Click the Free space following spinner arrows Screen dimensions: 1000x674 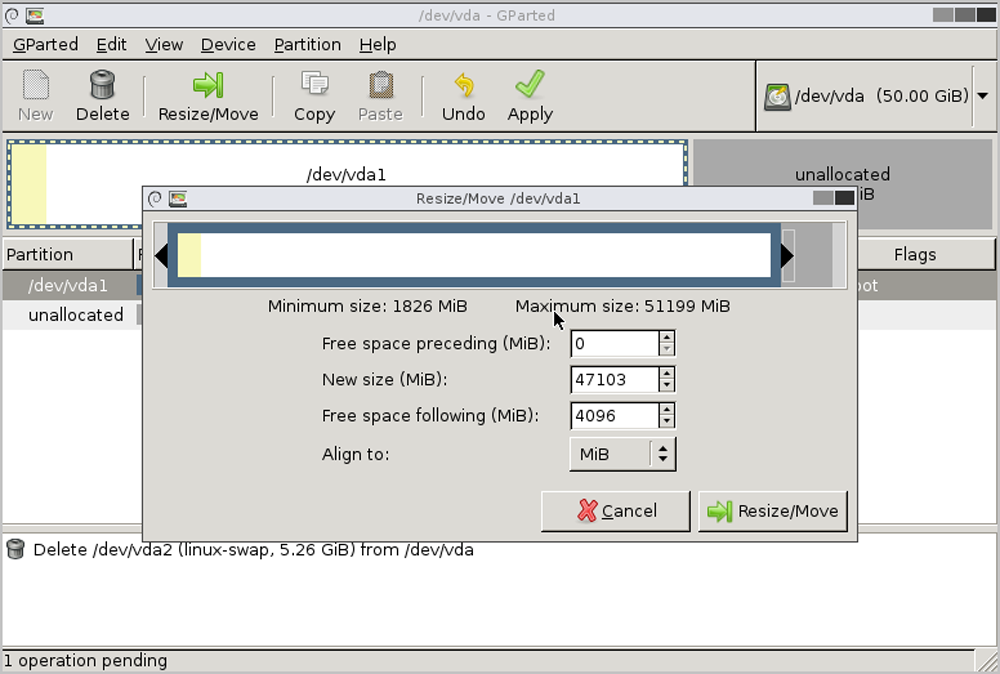pyautogui.click(x=667, y=416)
